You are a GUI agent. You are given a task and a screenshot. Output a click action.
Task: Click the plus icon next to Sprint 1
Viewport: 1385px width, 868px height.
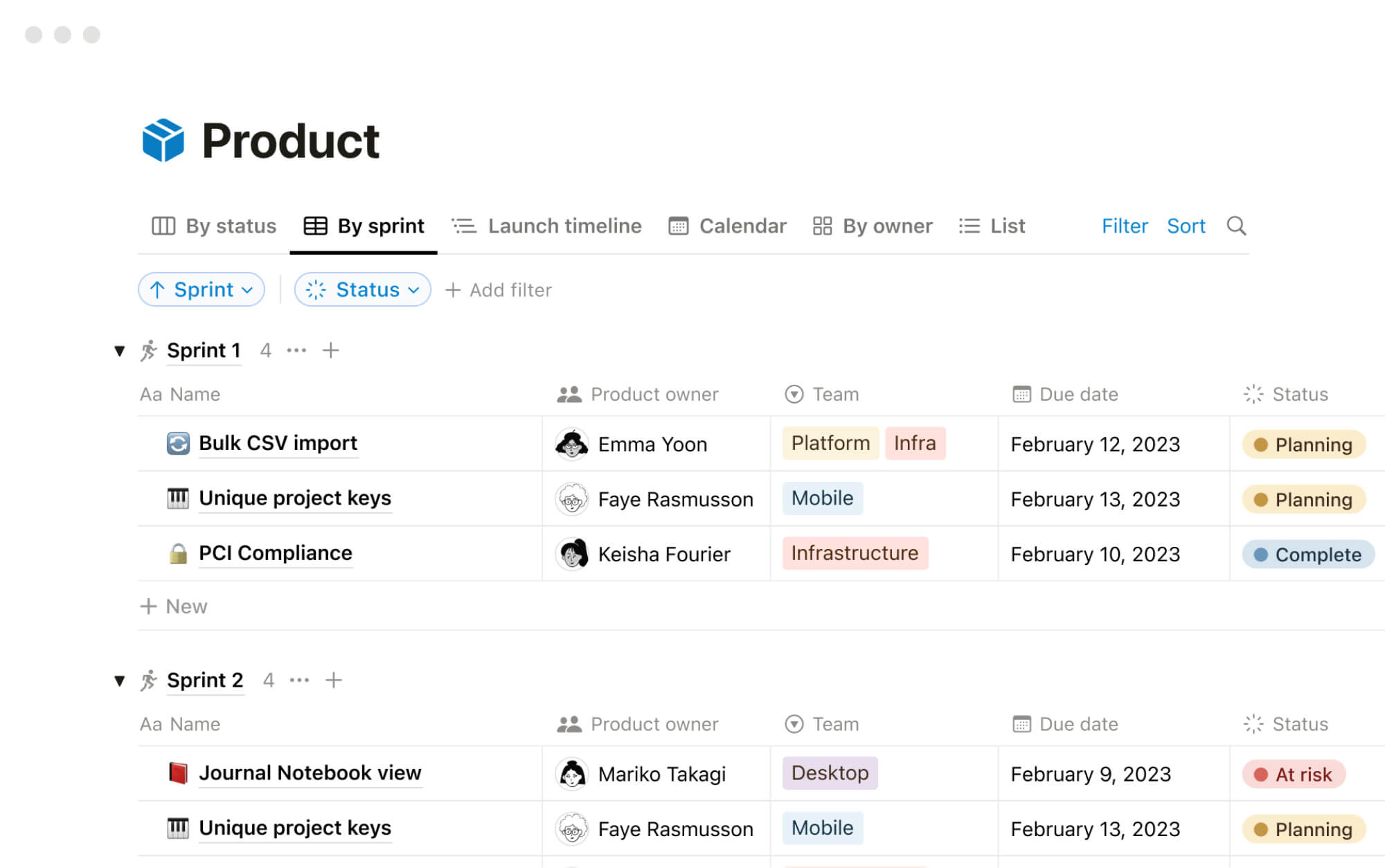[331, 350]
